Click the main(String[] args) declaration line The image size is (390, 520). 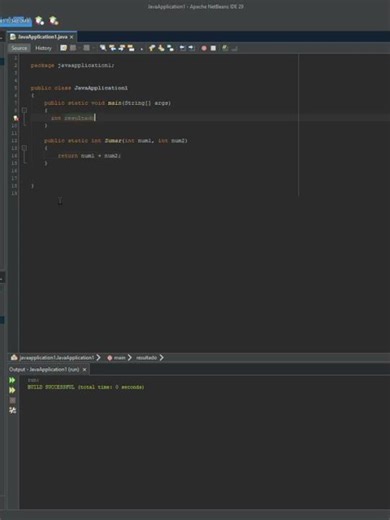click(x=107, y=103)
